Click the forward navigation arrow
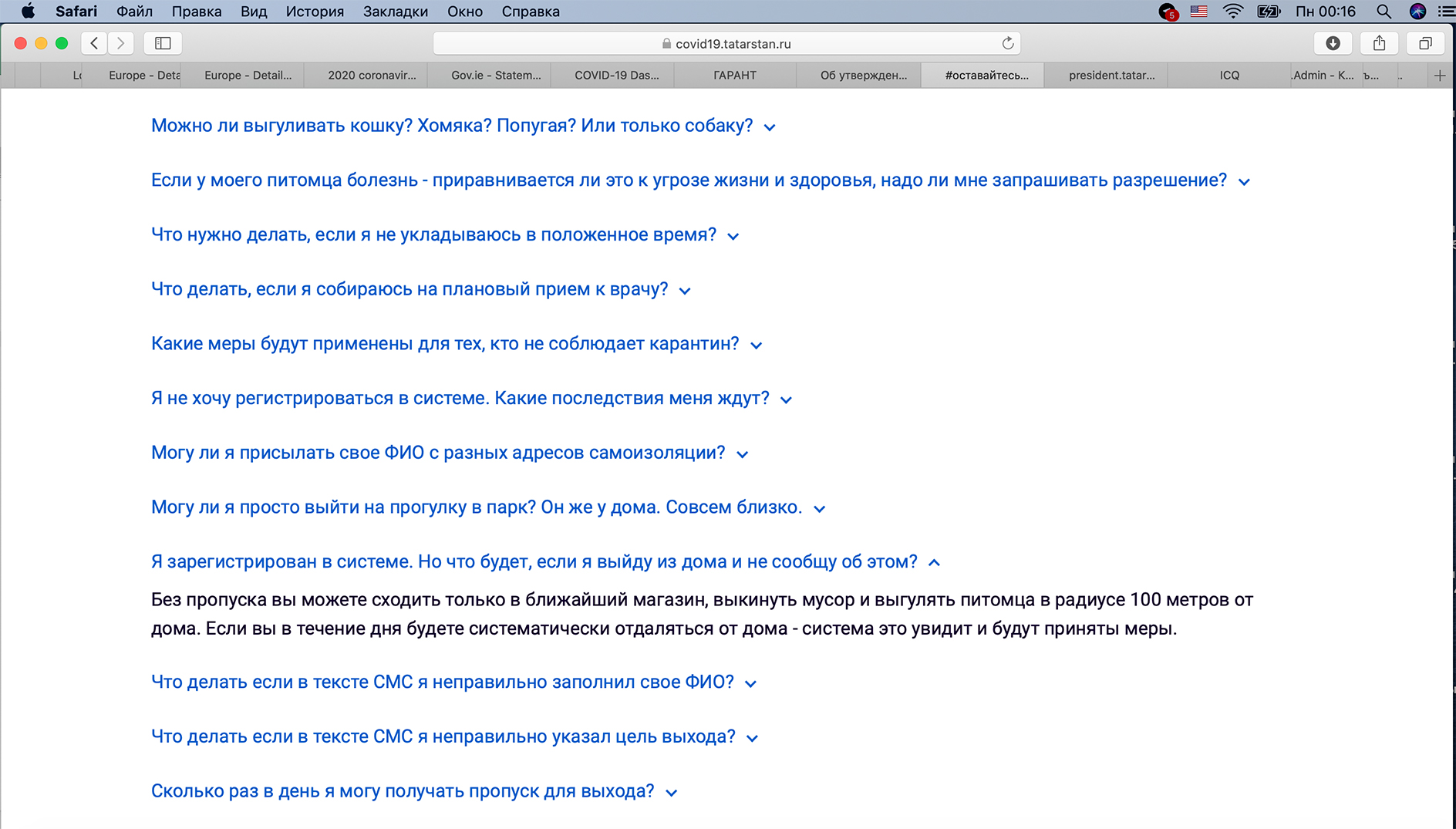Image resolution: width=1456 pixels, height=829 pixels. (120, 43)
